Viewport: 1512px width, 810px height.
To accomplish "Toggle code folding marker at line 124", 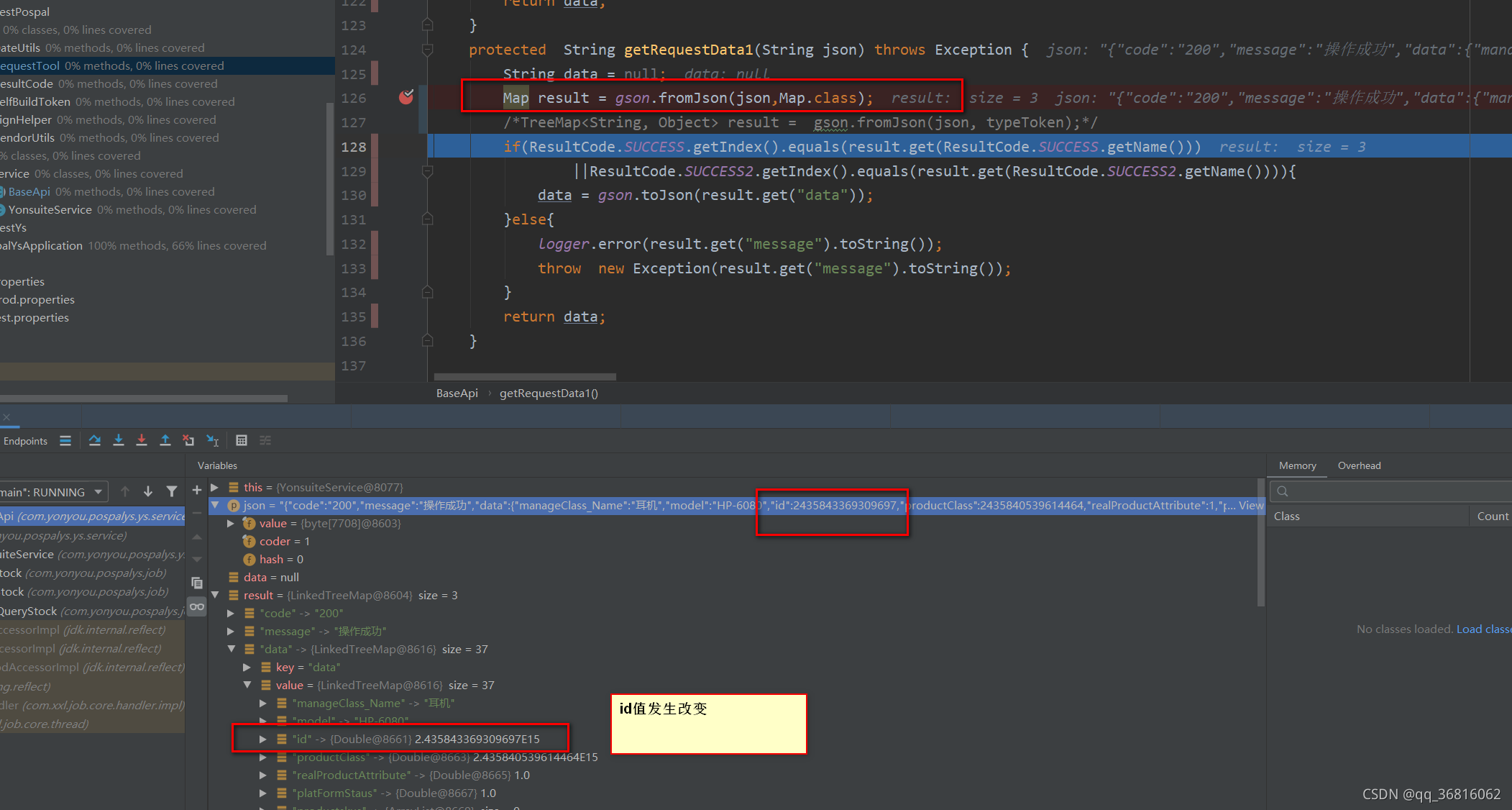I will pos(427,50).
